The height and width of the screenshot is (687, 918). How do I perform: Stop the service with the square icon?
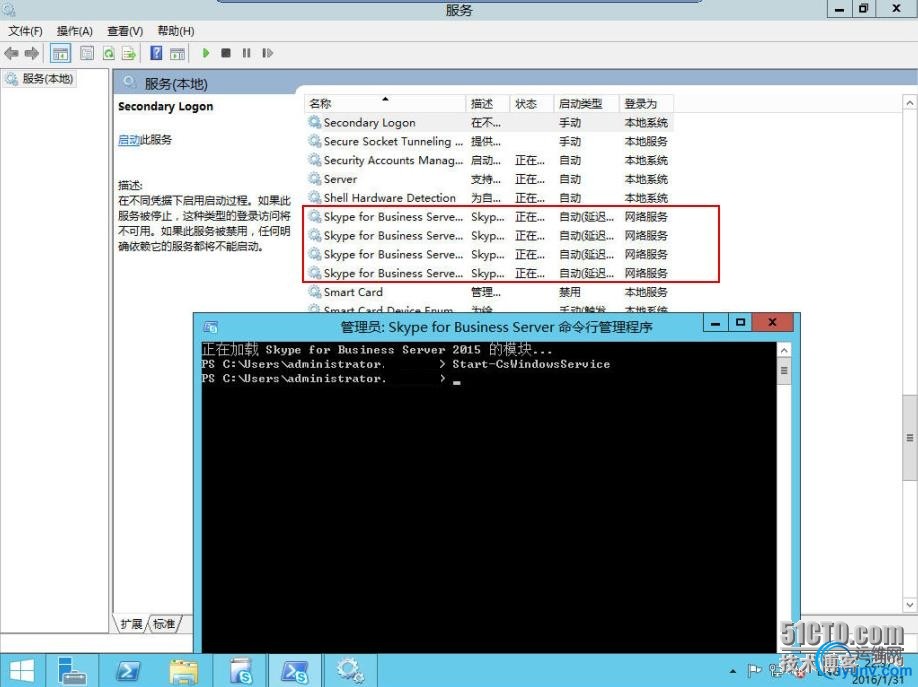coord(226,53)
